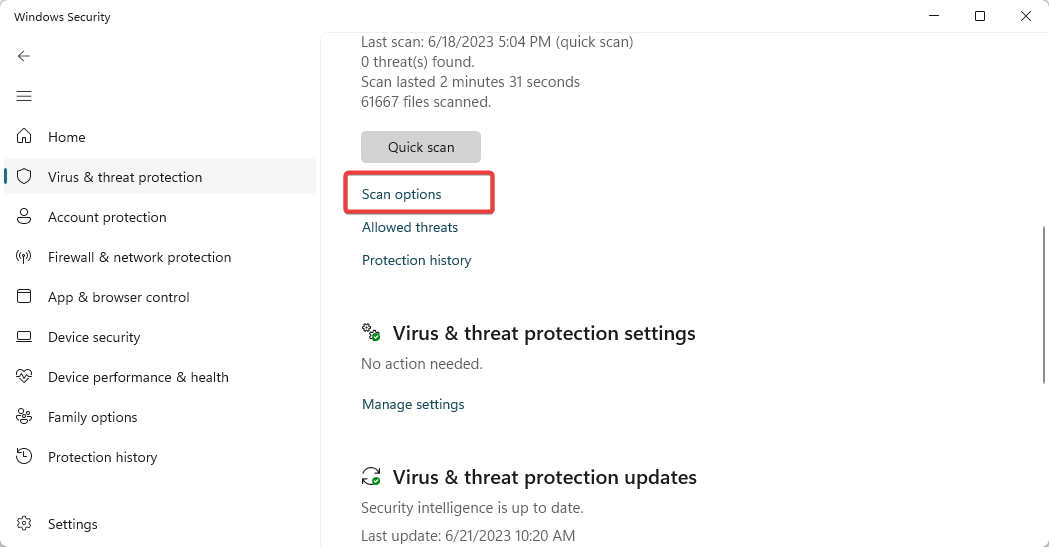
Task: Open Manage settings link
Action: click(413, 405)
